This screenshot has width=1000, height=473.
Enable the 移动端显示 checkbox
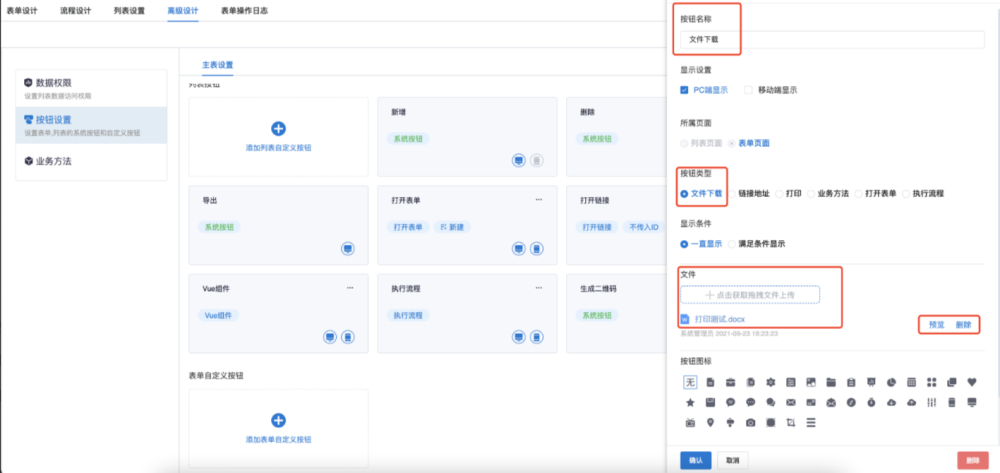pyautogui.click(x=748, y=90)
